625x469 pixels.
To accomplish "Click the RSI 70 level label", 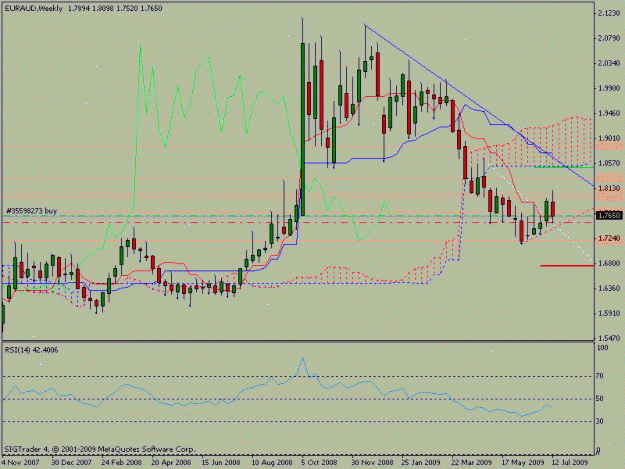I will tap(599, 376).
